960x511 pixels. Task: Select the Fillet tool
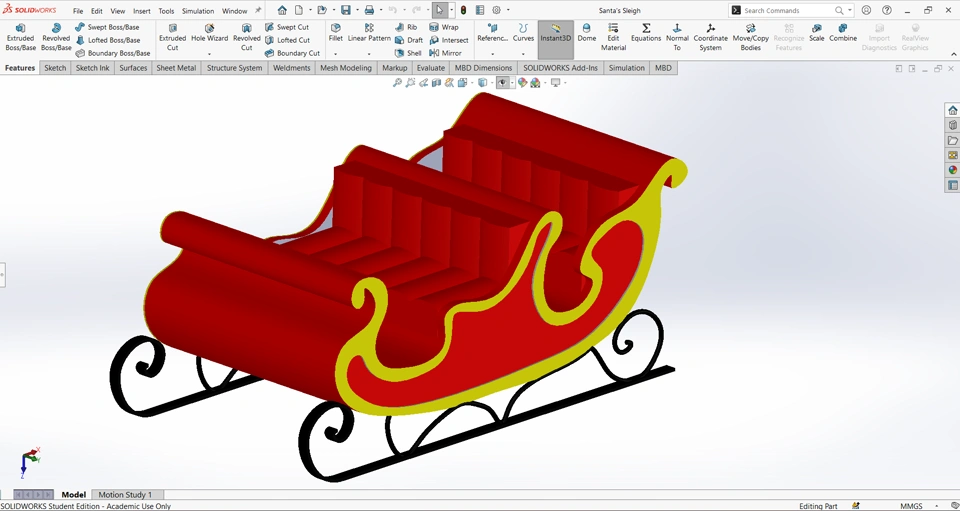point(336,33)
